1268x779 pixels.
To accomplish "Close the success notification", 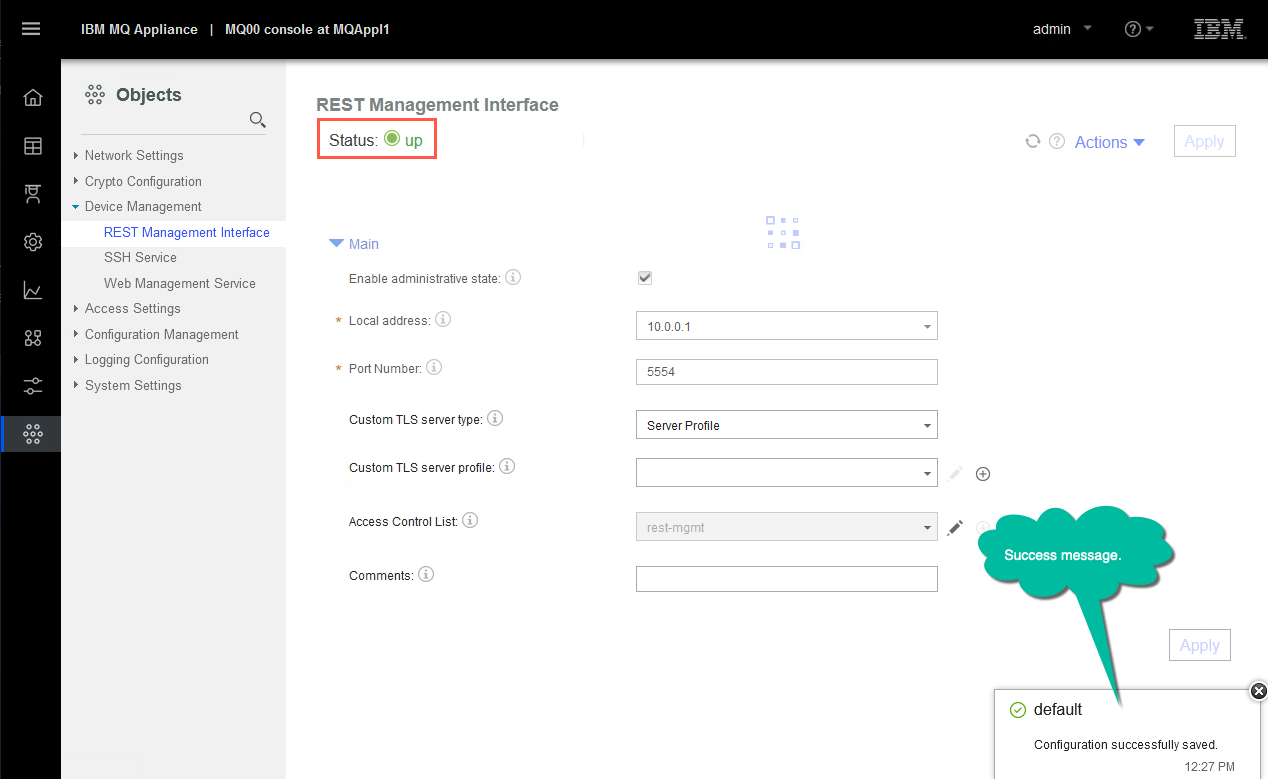I will [x=1259, y=691].
